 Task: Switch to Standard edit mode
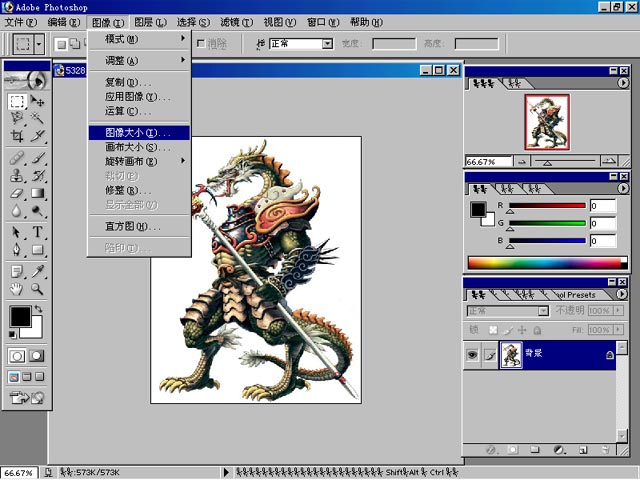(17, 356)
